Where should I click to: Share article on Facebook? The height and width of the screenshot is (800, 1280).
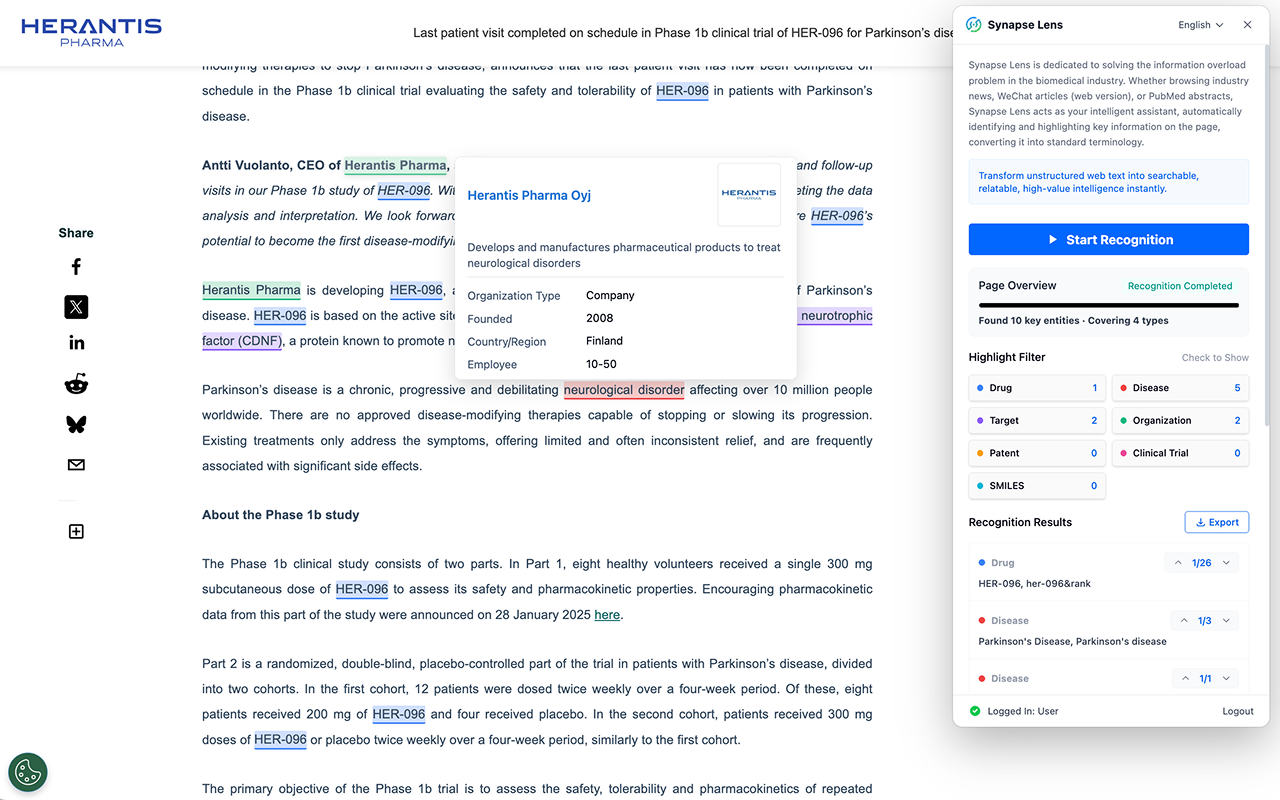click(76, 266)
